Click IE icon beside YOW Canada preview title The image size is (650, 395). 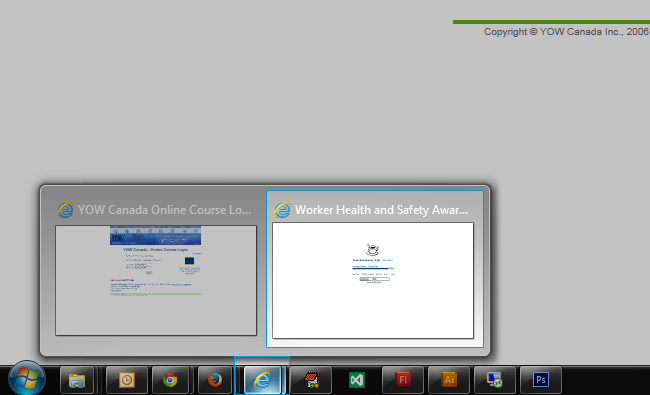point(65,210)
